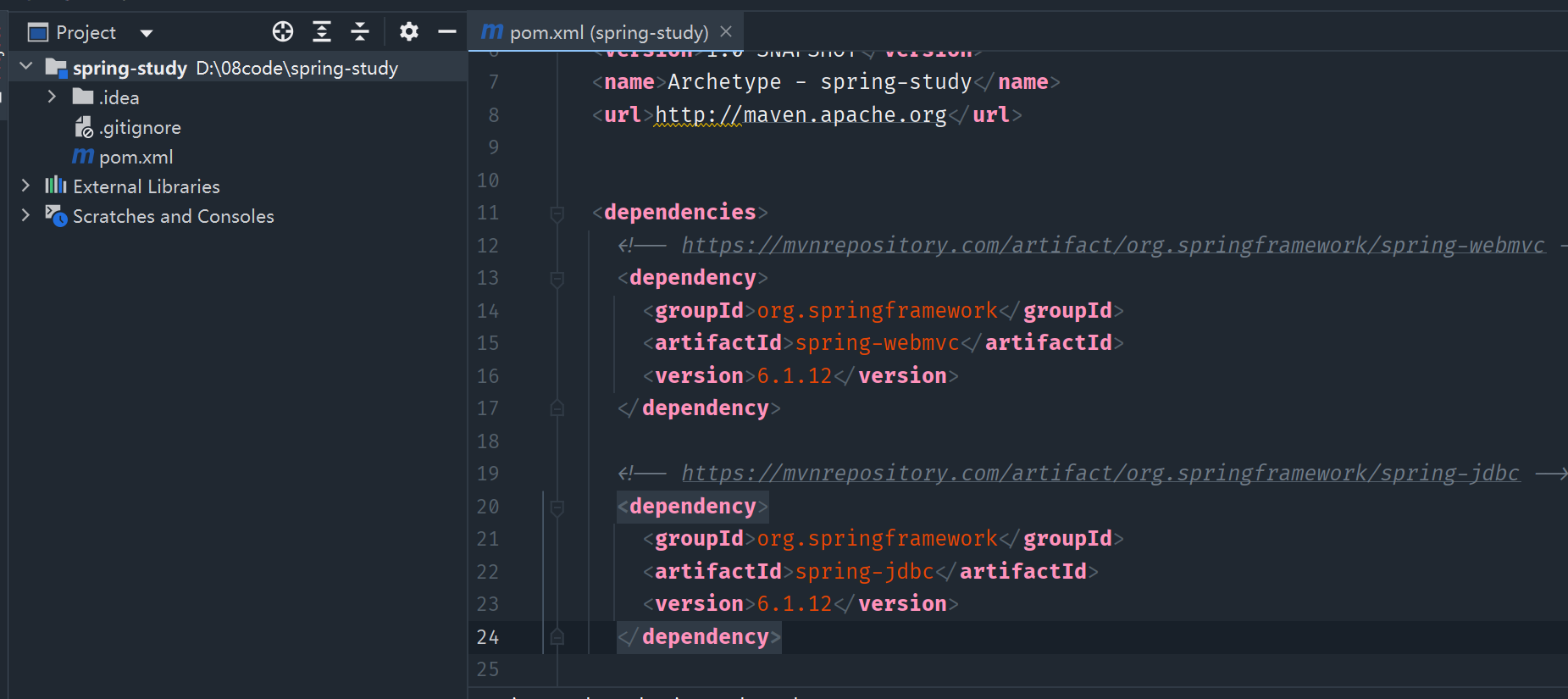Open the spring-jdbc mvnrepository link
1568x699 pixels.
[x=1100, y=473]
